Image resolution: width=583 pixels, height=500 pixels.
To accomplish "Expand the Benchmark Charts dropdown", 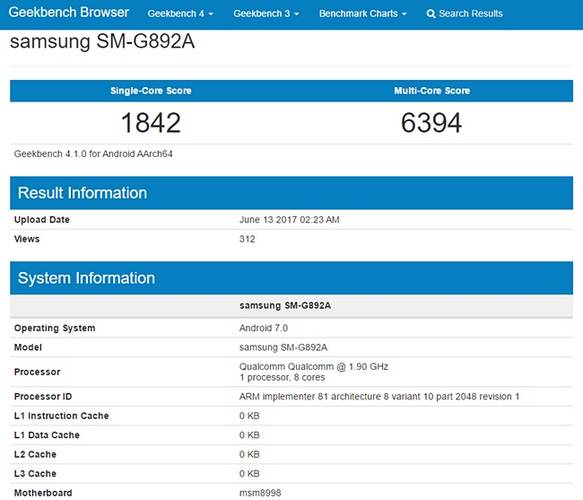I will click(363, 14).
